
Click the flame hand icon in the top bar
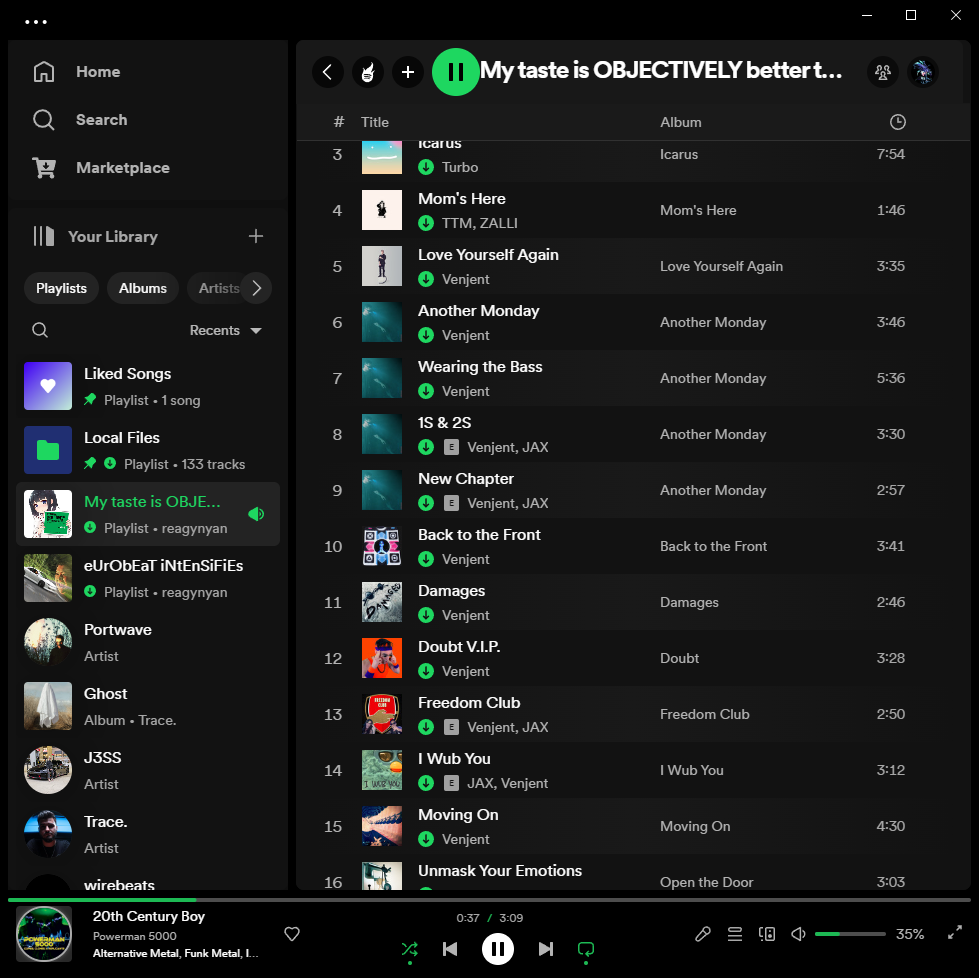click(x=368, y=72)
